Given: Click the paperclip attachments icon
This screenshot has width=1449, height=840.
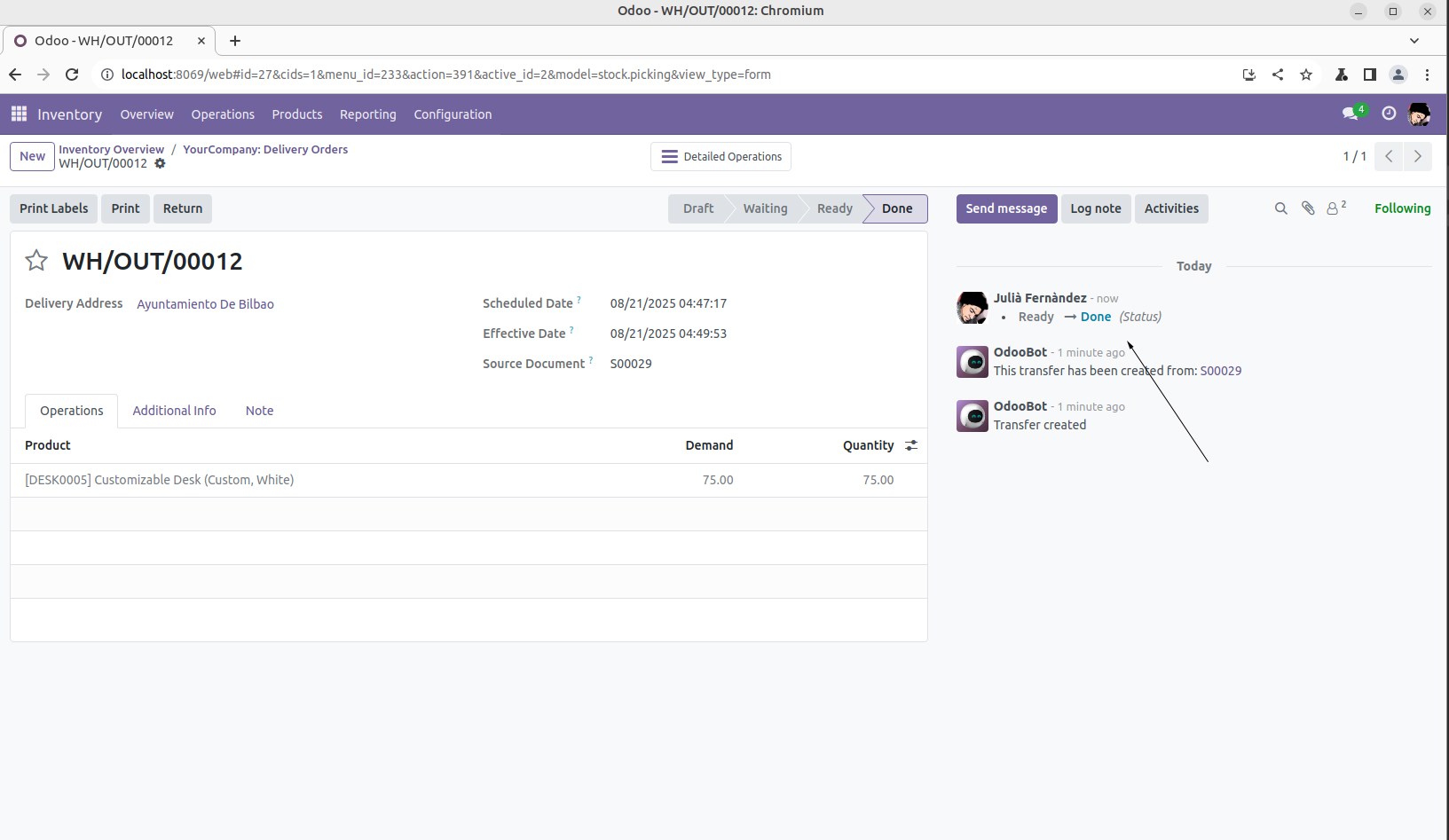Looking at the screenshot, I should [1308, 208].
